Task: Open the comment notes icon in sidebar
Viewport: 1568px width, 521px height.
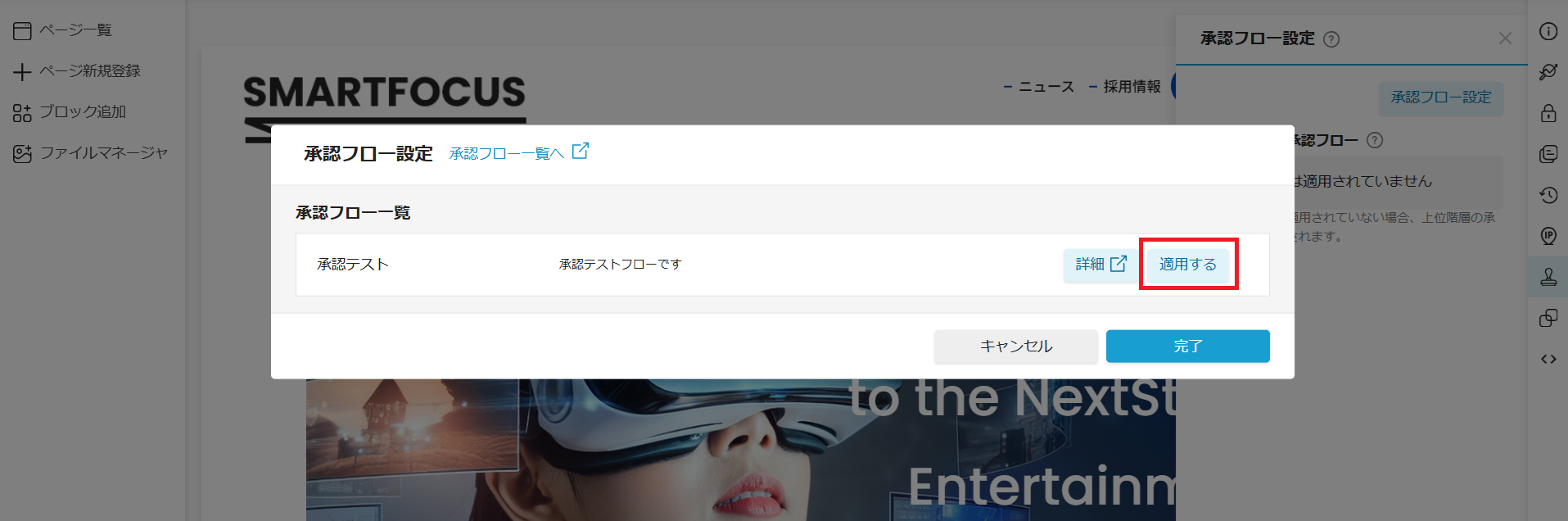Action: tap(1548, 154)
